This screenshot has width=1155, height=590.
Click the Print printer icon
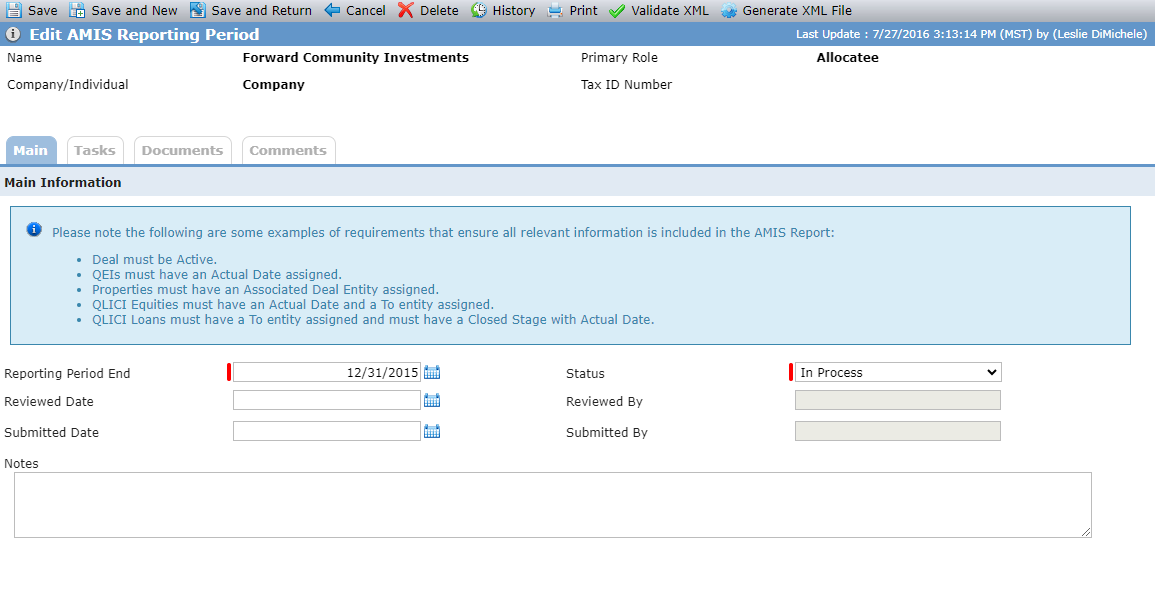[555, 10]
